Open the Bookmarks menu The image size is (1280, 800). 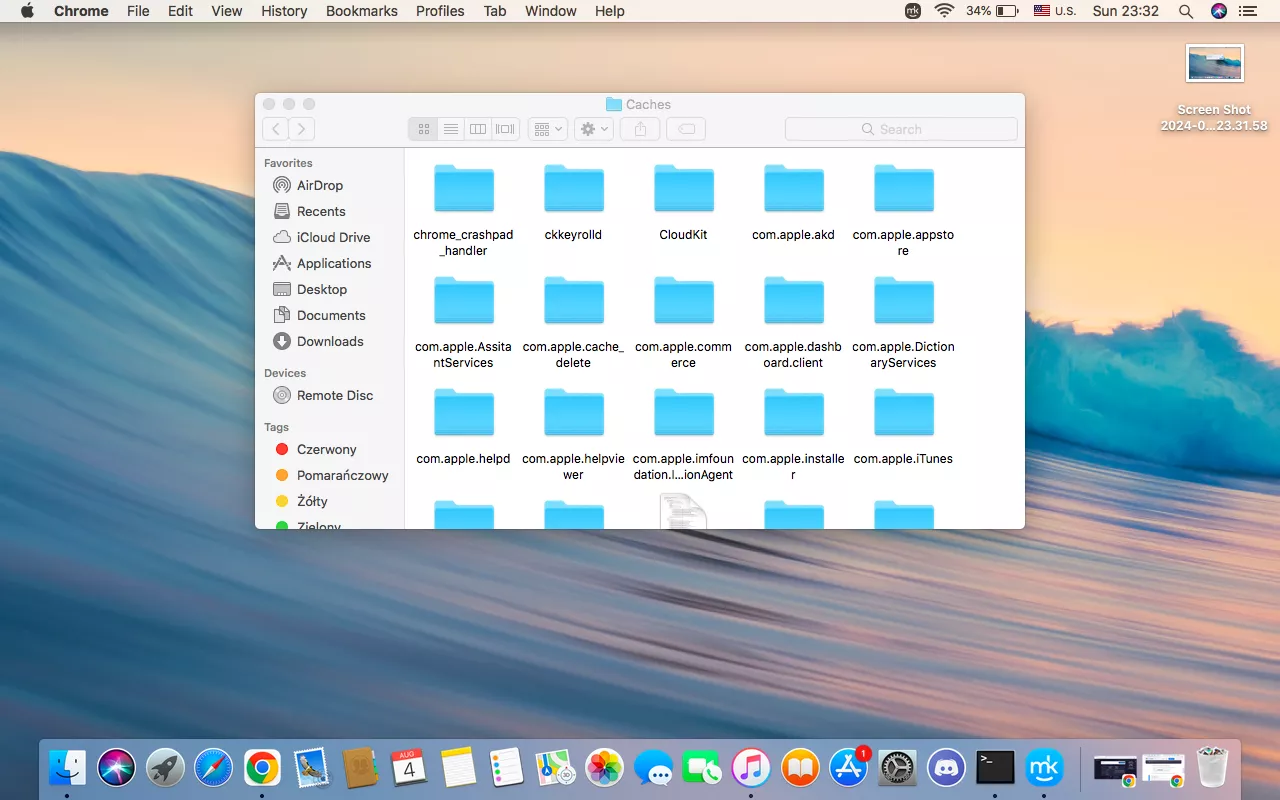[x=362, y=11]
